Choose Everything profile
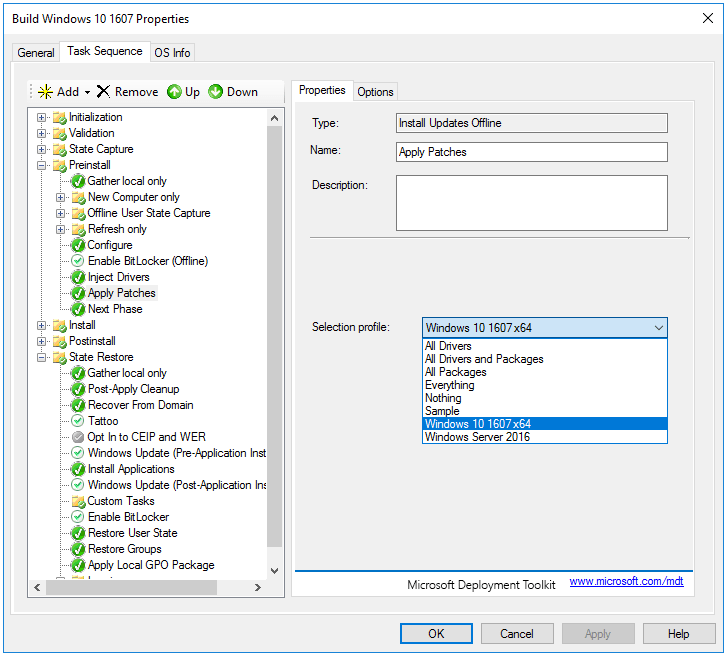The width and height of the screenshot is (726, 656). [544, 385]
